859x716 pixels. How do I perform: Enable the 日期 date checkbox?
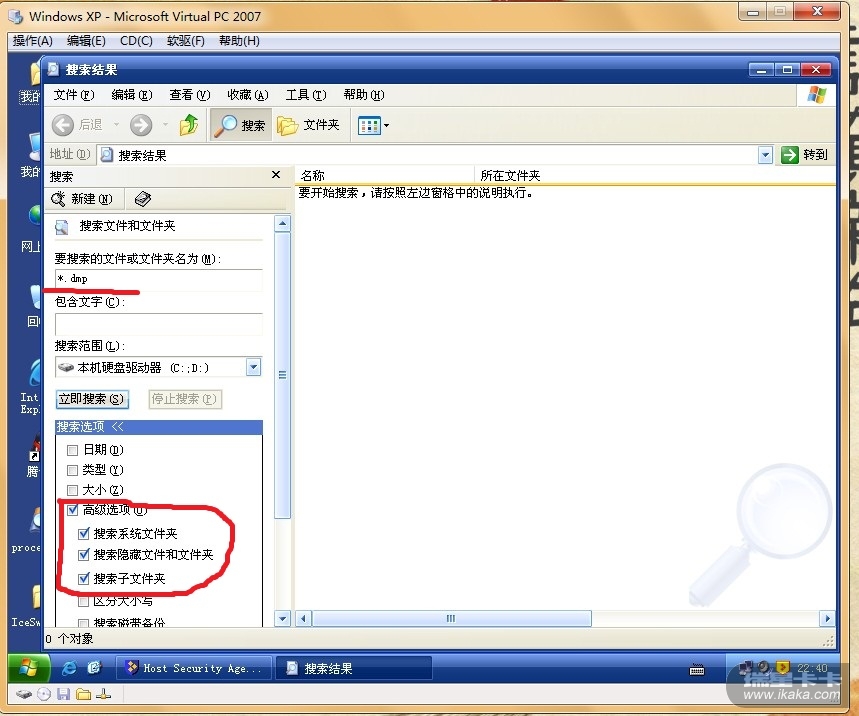coord(72,450)
